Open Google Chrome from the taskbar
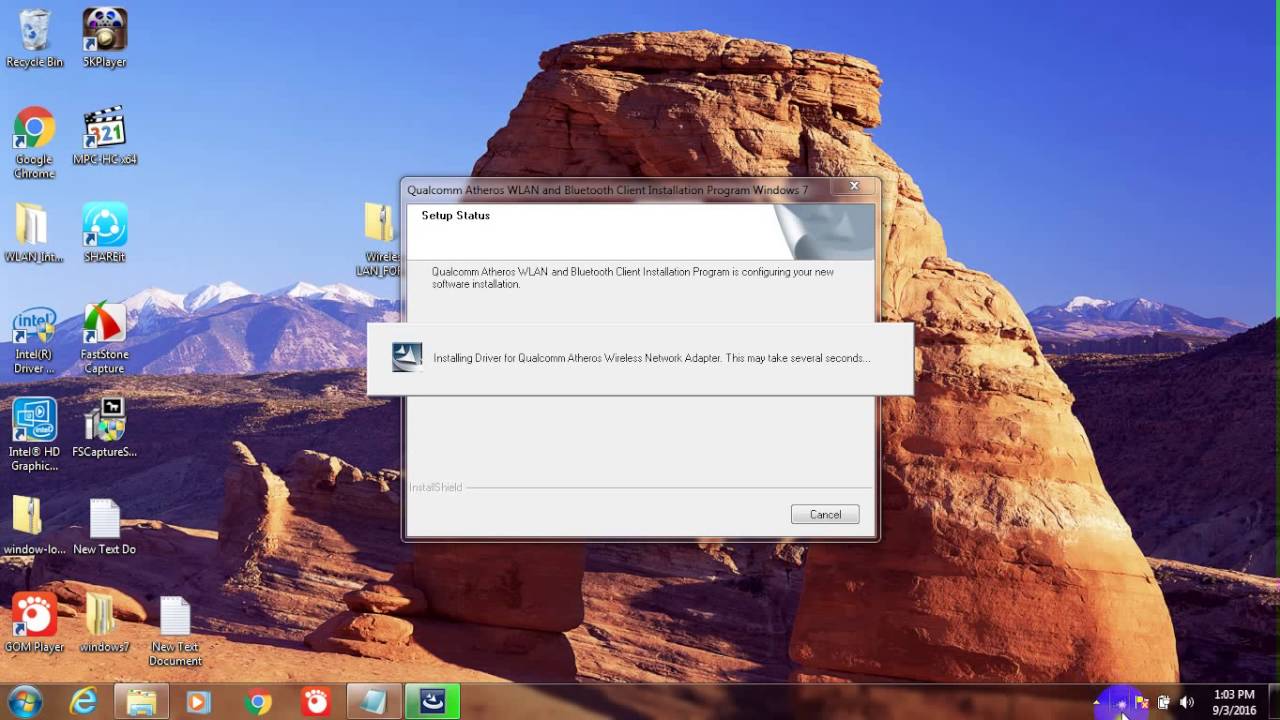Viewport: 1280px width, 720px height. (258, 702)
